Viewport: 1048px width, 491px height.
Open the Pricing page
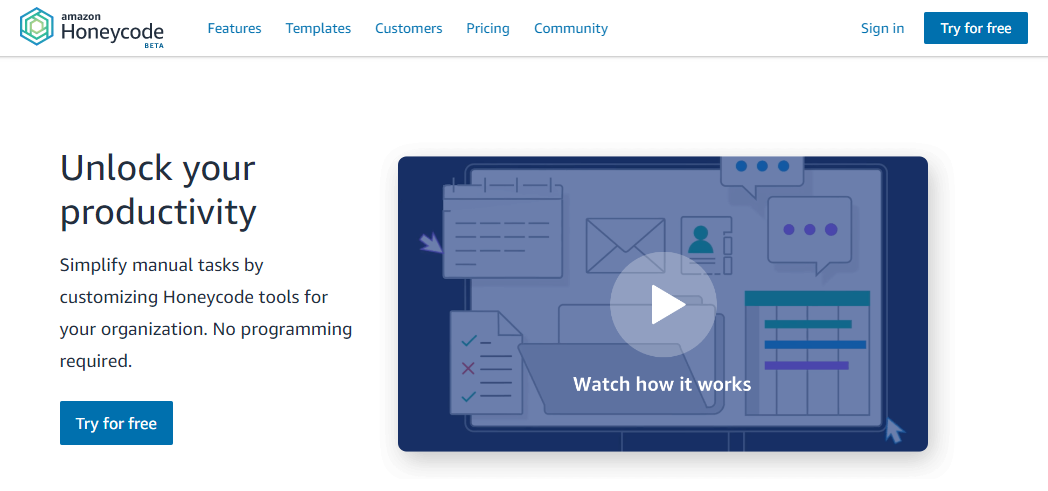pos(488,28)
